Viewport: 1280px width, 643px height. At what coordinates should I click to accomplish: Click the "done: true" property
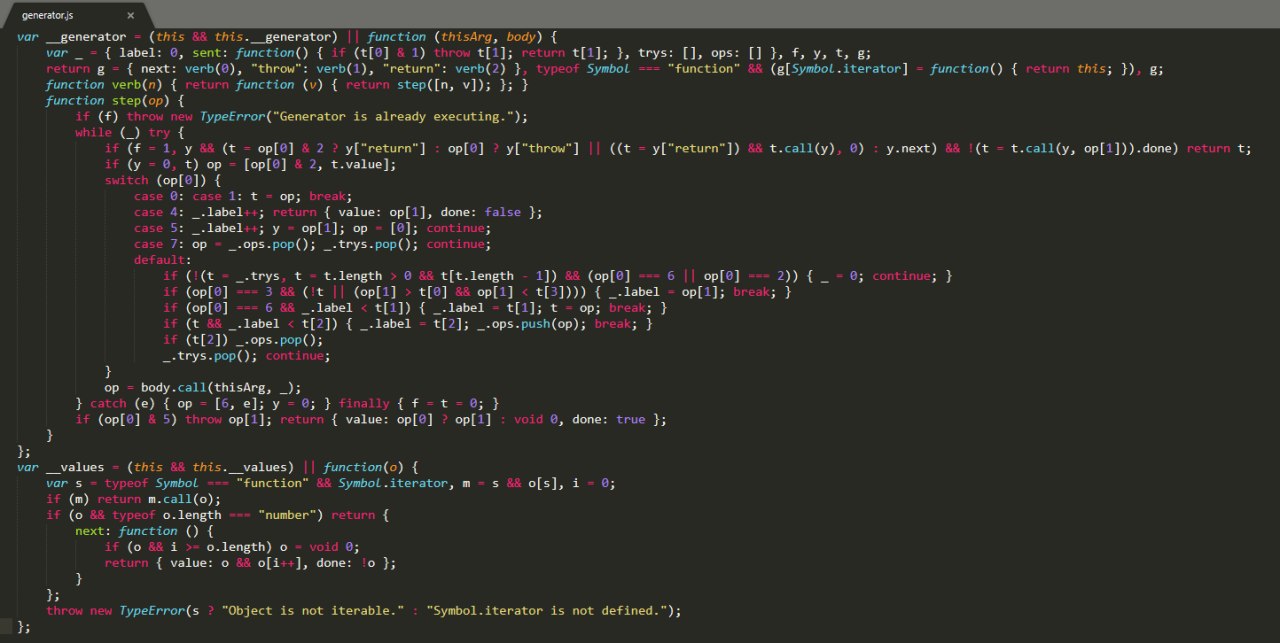pyautogui.click(x=608, y=420)
